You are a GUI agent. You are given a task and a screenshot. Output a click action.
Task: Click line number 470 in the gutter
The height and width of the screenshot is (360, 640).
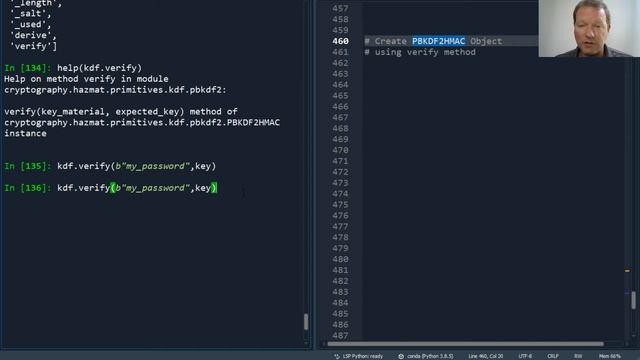[340, 150]
